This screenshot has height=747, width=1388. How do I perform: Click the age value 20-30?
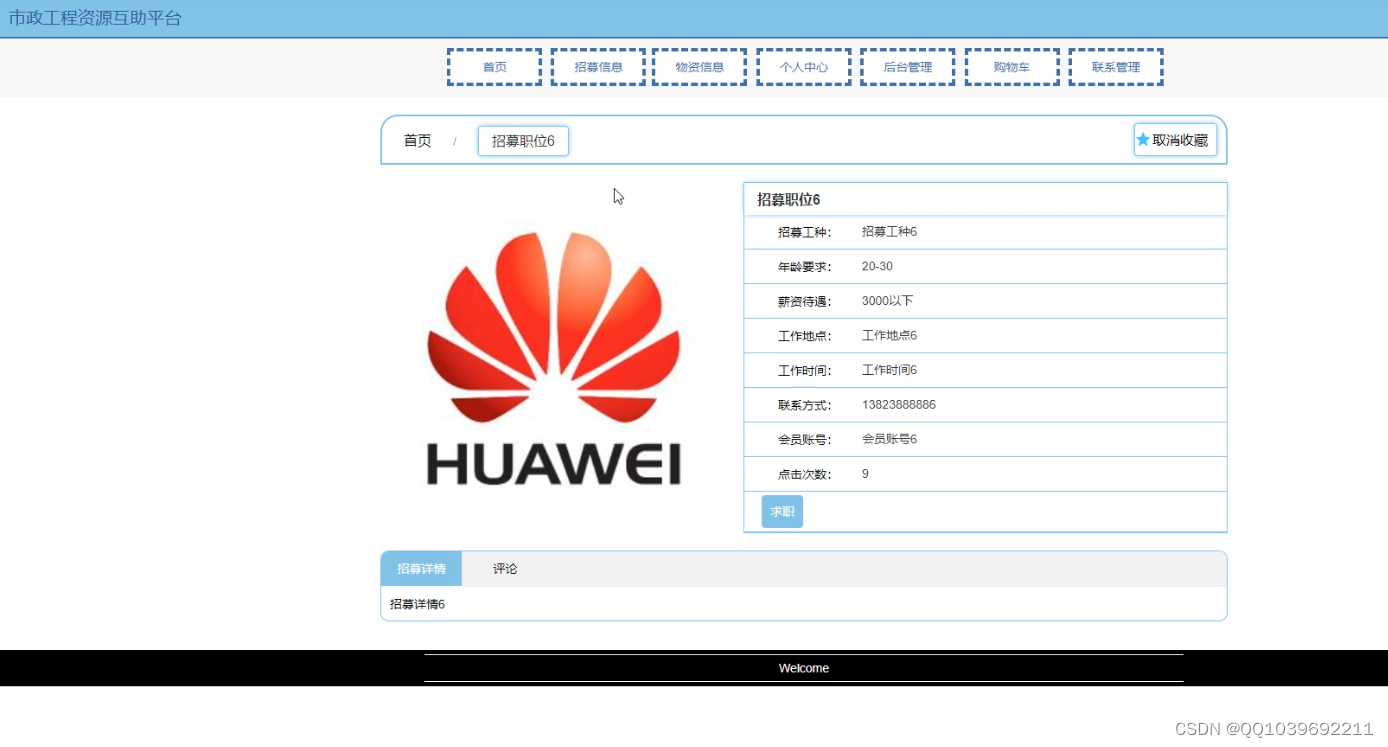coord(877,267)
